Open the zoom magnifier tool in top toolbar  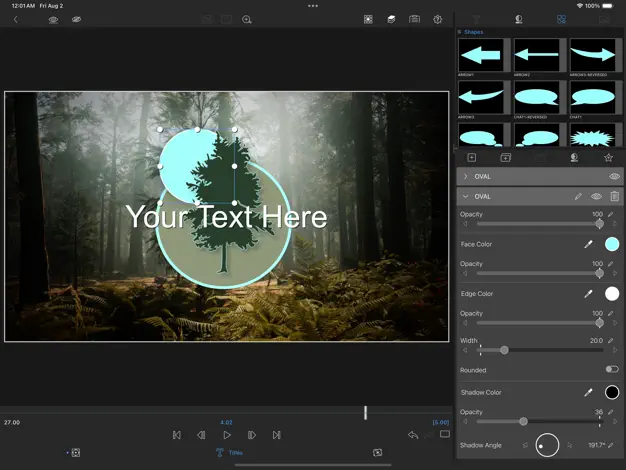click(x=247, y=19)
